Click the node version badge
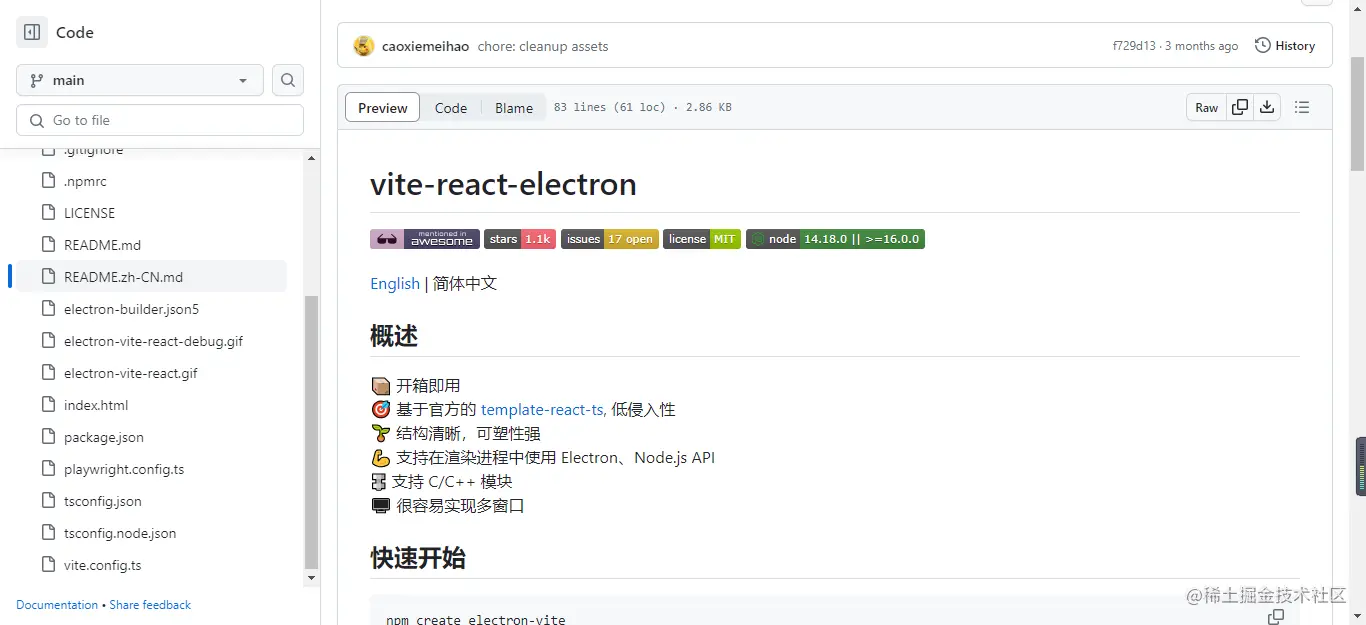 (835, 239)
